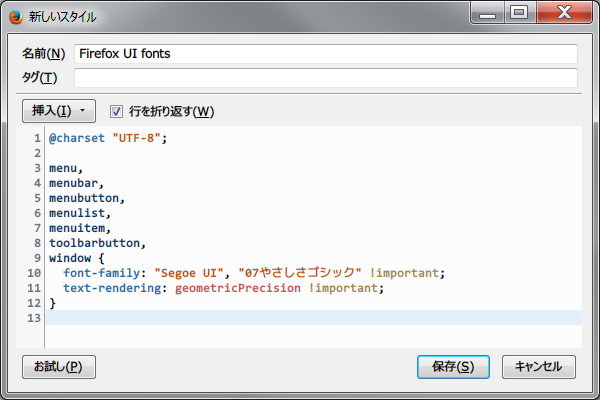Place cursor on the @charset line
The image size is (600, 400).
[x=107, y=138]
